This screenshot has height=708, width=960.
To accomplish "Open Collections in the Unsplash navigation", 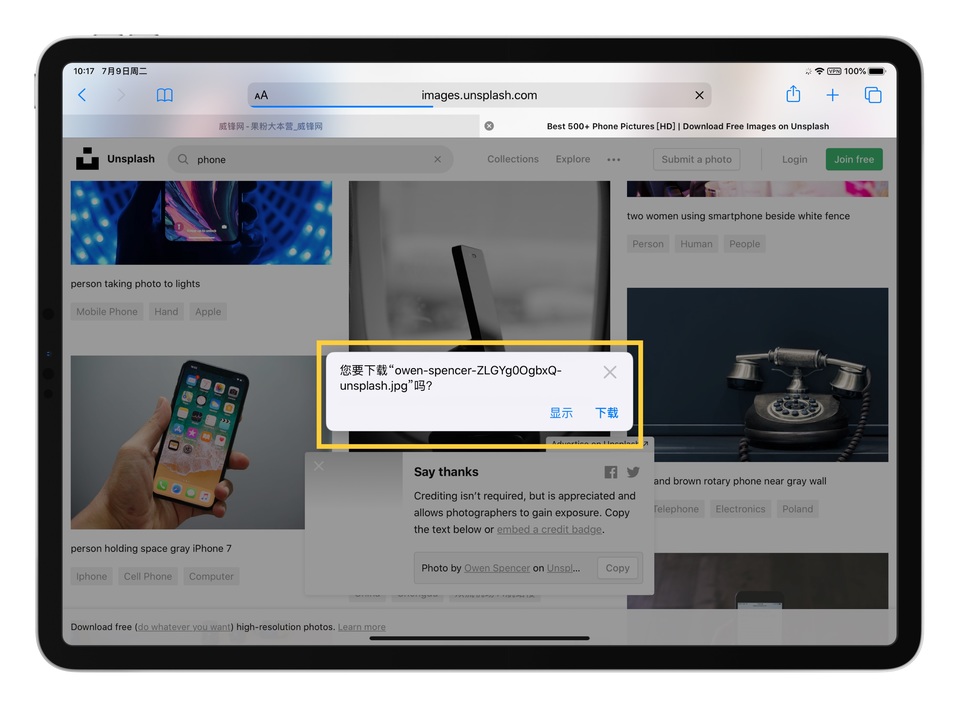I will coord(512,159).
